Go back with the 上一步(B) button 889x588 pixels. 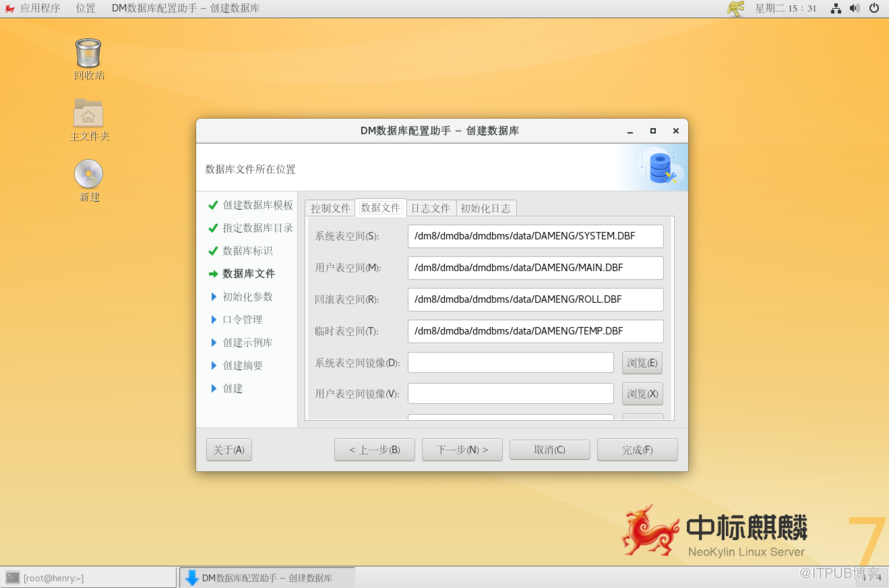point(374,450)
